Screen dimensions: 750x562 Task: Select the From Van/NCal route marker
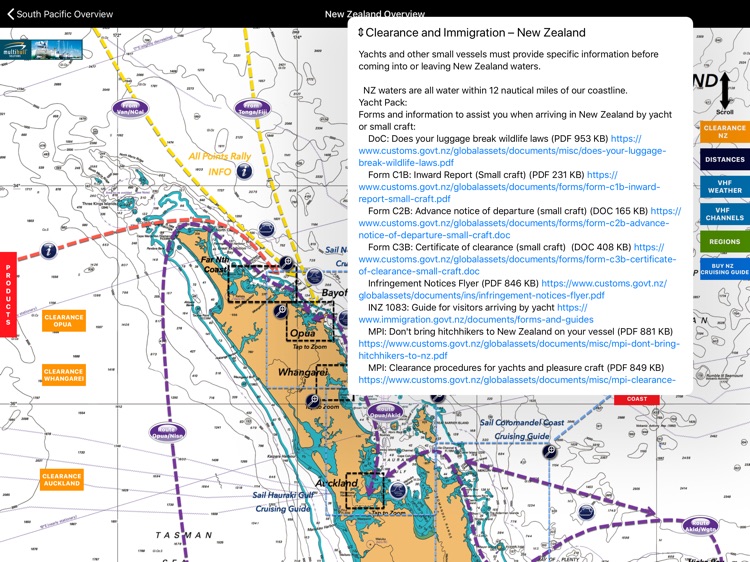pos(130,109)
